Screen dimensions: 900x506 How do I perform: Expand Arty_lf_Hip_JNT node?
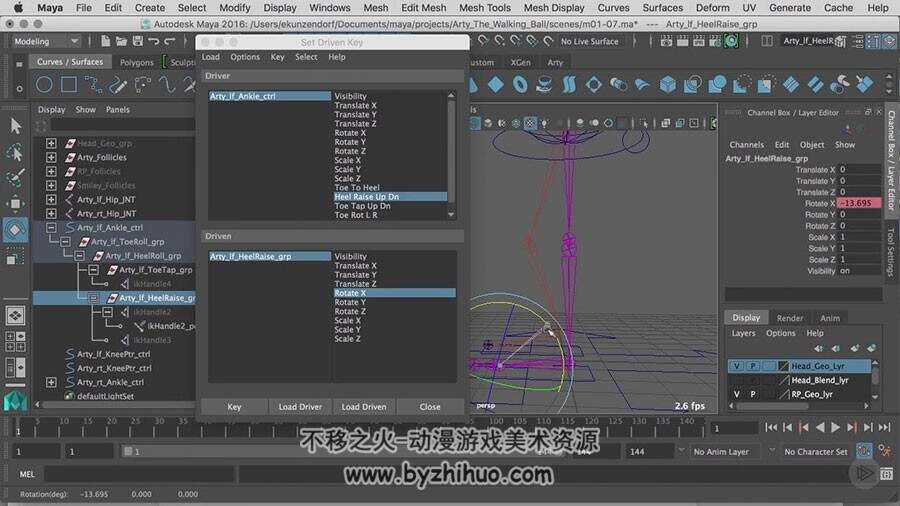[51, 200]
